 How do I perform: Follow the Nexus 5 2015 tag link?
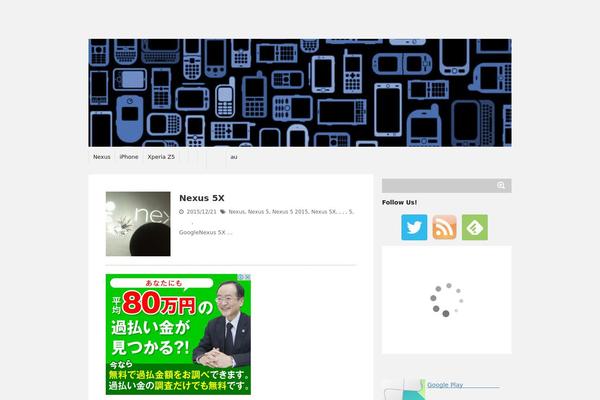pyautogui.click(x=290, y=212)
